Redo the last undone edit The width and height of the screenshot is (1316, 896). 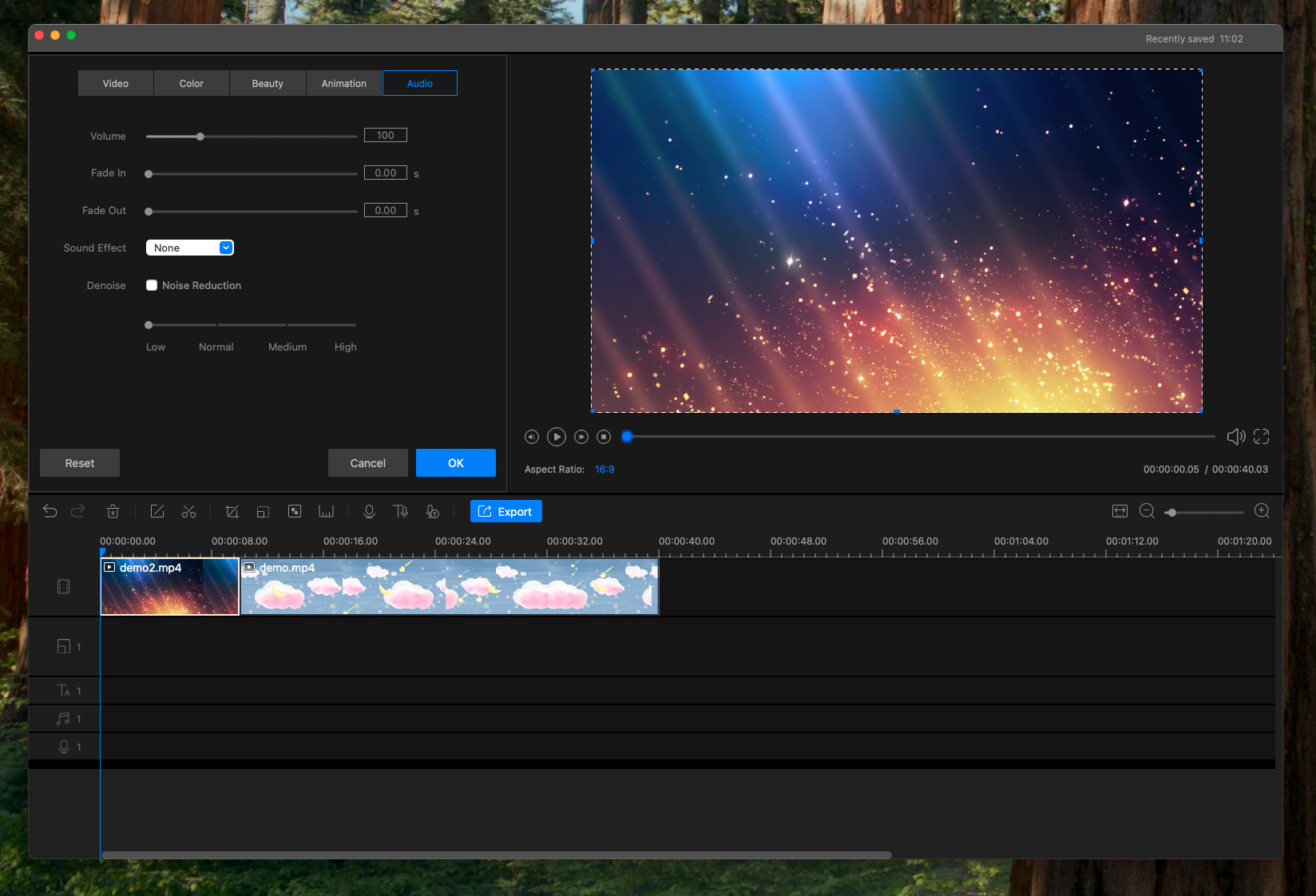77,511
